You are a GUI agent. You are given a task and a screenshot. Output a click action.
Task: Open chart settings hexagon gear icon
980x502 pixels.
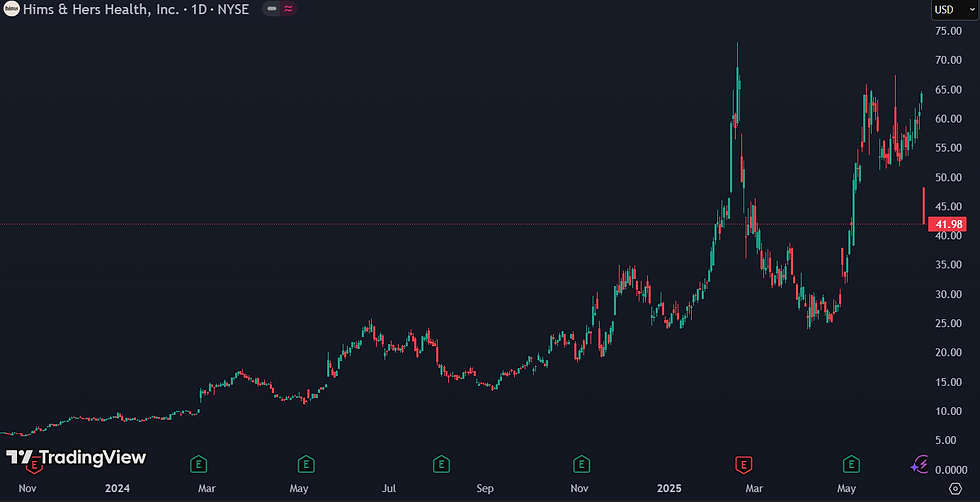point(955,488)
